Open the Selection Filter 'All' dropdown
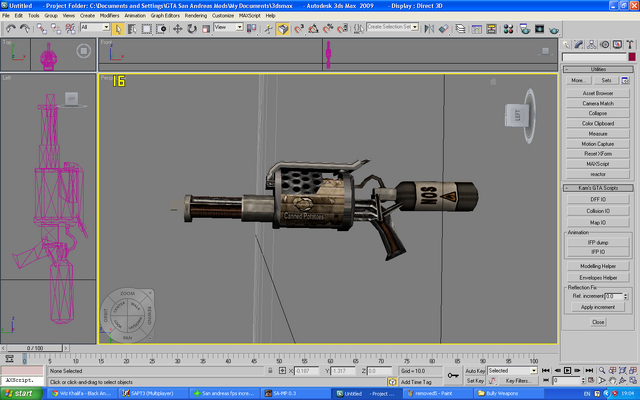The image size is (640, 400). pyautogui.click(x=95, y=27)
